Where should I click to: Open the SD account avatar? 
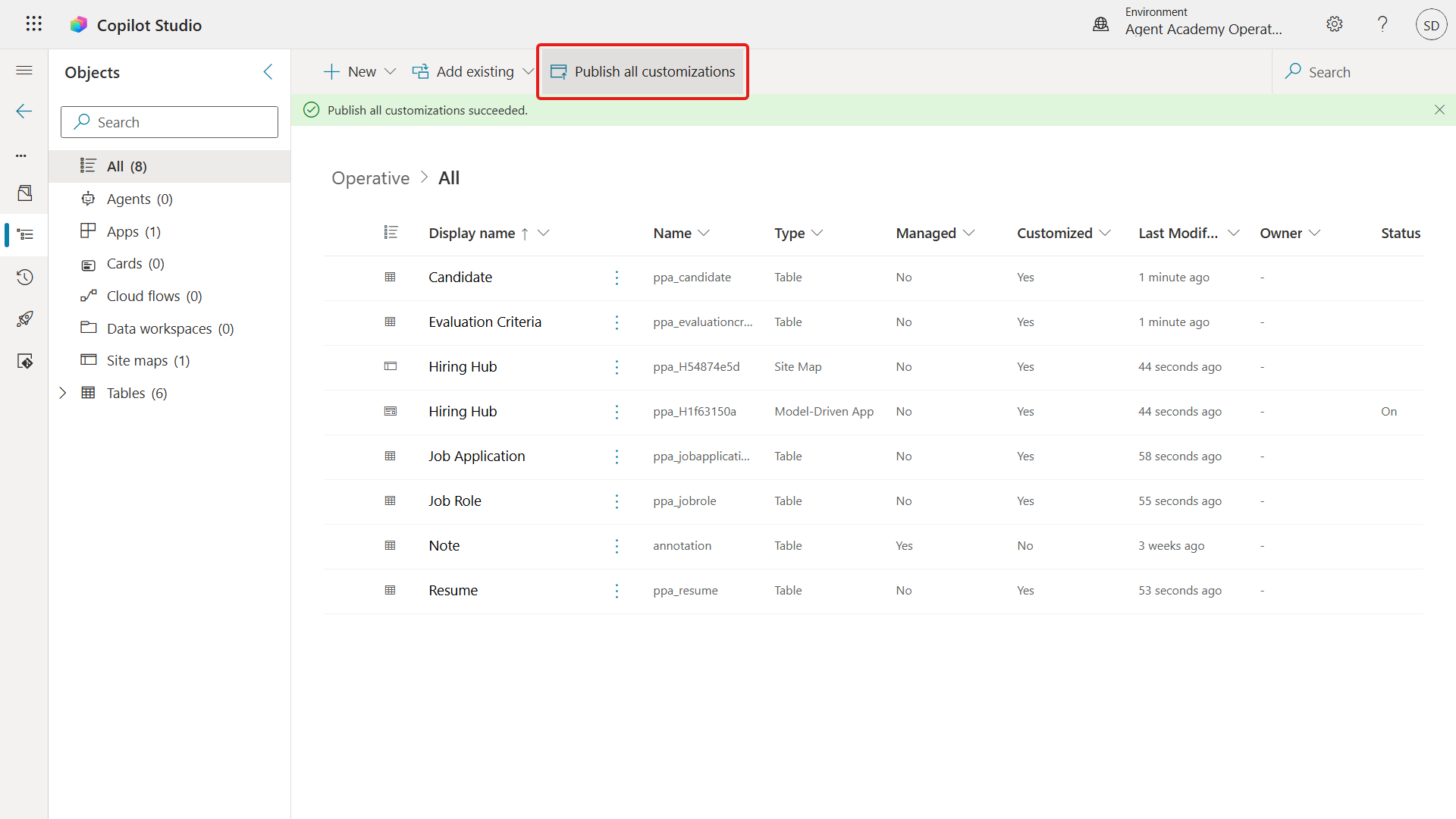tap(1431, 25)
